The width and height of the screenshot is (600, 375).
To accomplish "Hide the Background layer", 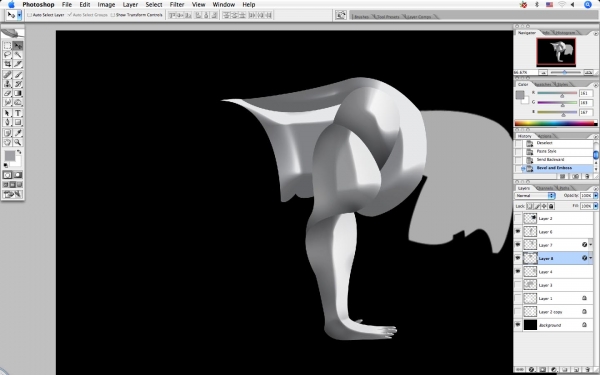I will click(x=518, y=325).
